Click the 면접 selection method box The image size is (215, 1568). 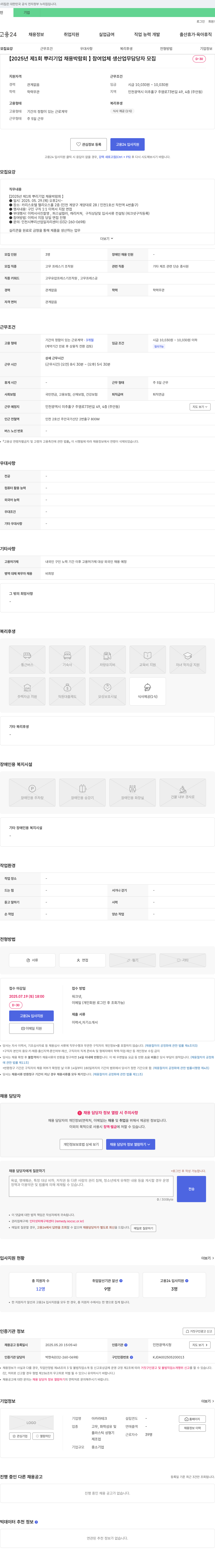pyautogui.click(x=82, y=960)
